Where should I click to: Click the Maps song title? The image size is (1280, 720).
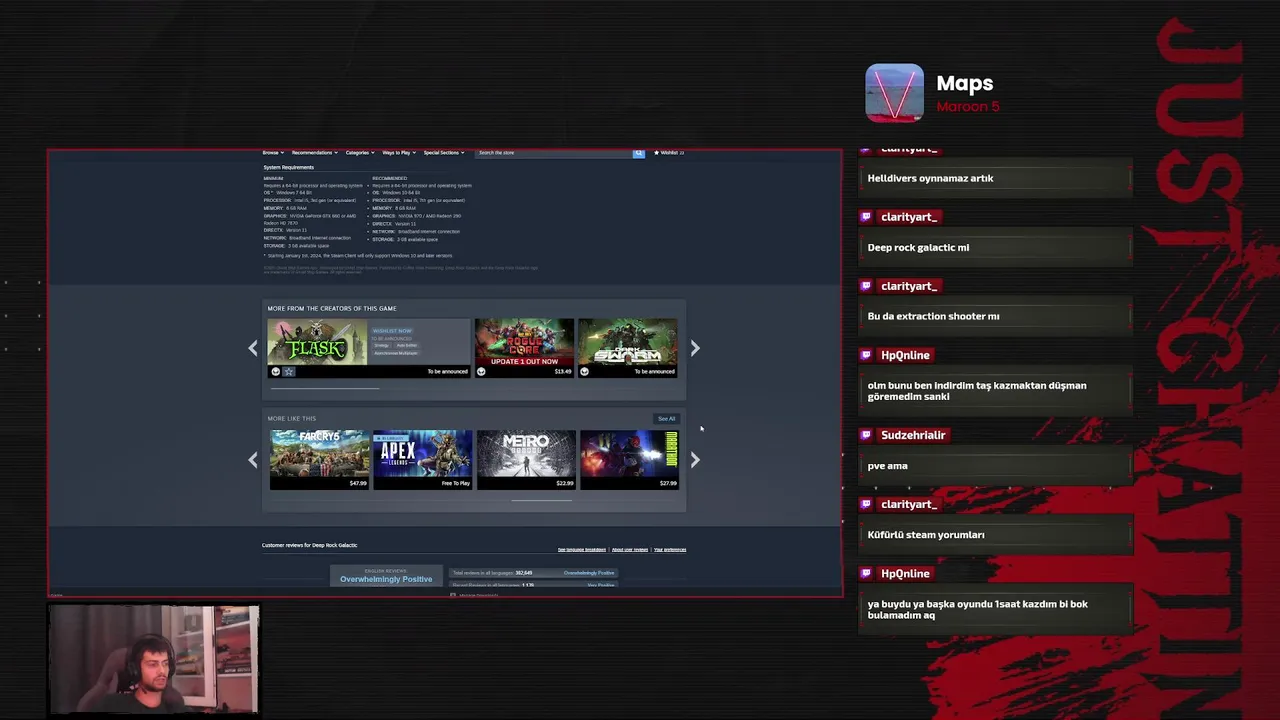[x=965, y=84]
